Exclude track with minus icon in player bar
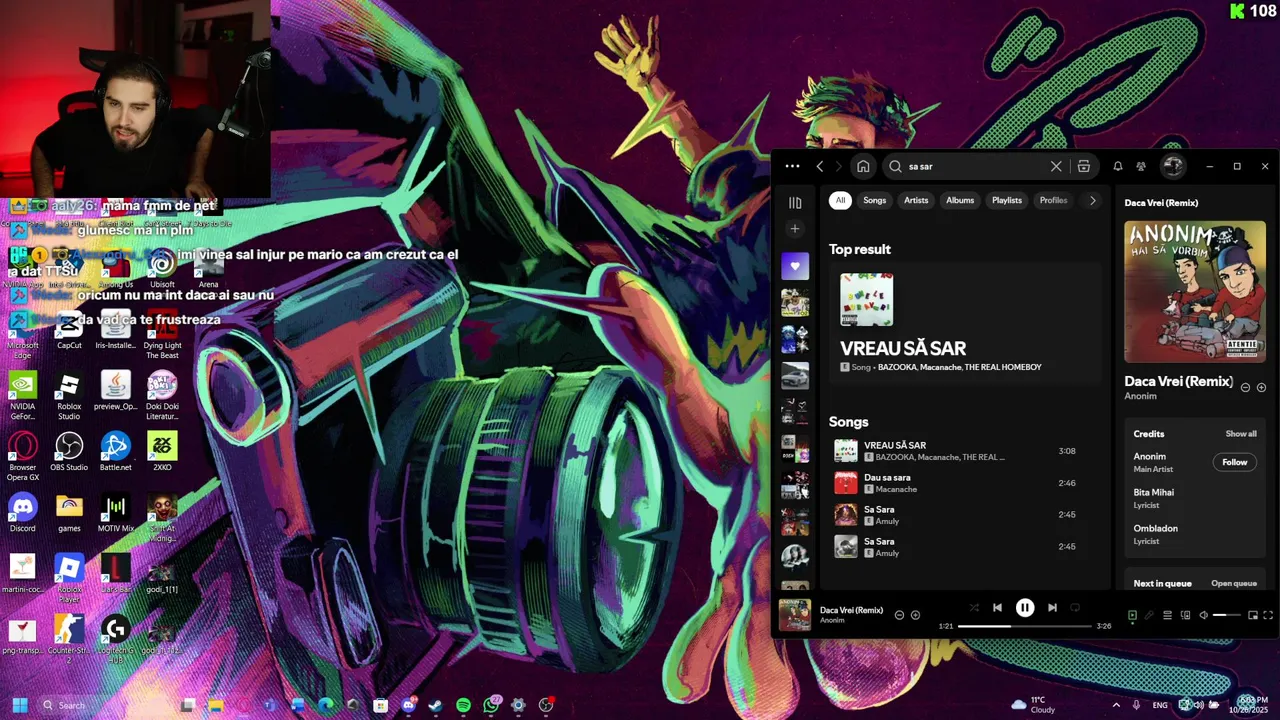The width and height of the screenshot is (1280, 720). (899, 615)
